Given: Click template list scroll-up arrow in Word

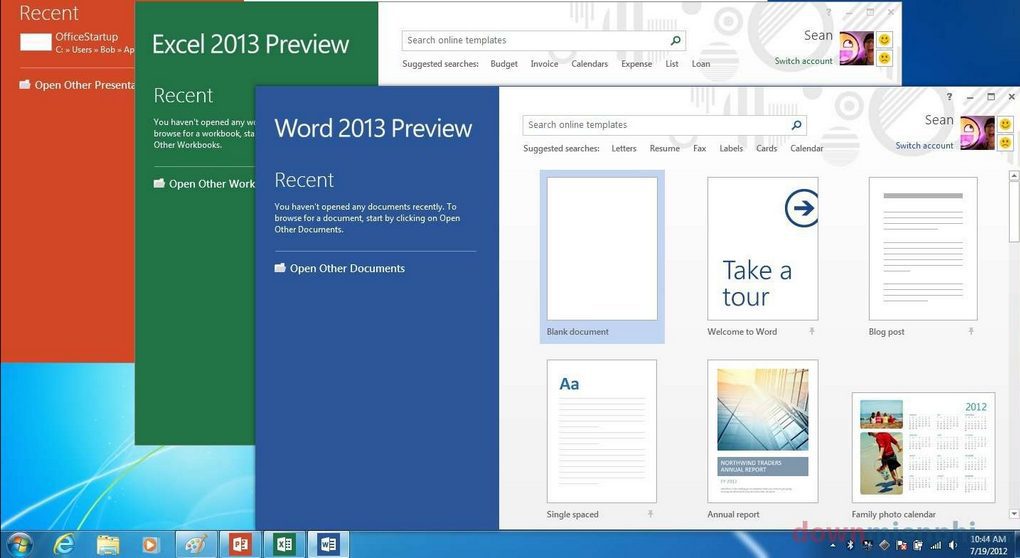Looking at the screenshot, I should pos(1013,176).
